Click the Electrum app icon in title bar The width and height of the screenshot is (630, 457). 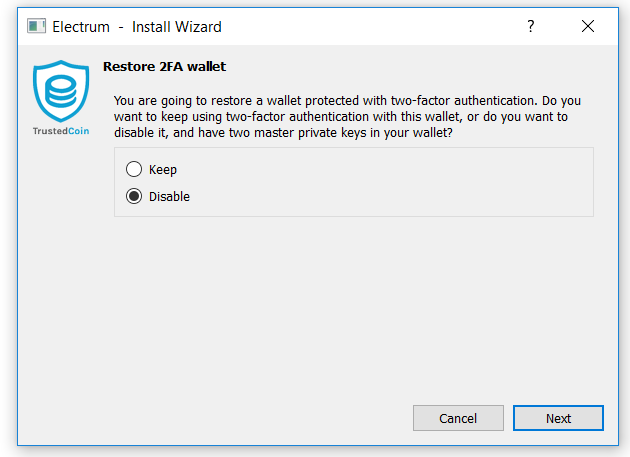coord(36,27)
